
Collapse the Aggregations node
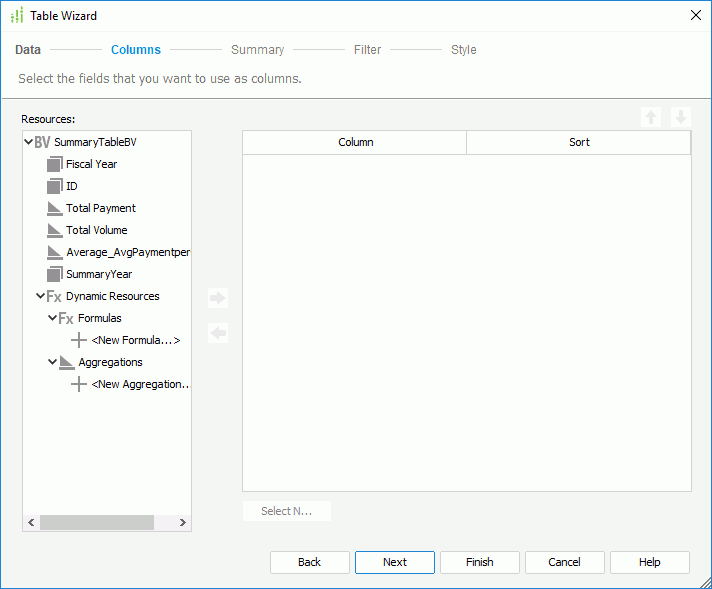click(52, 362)
